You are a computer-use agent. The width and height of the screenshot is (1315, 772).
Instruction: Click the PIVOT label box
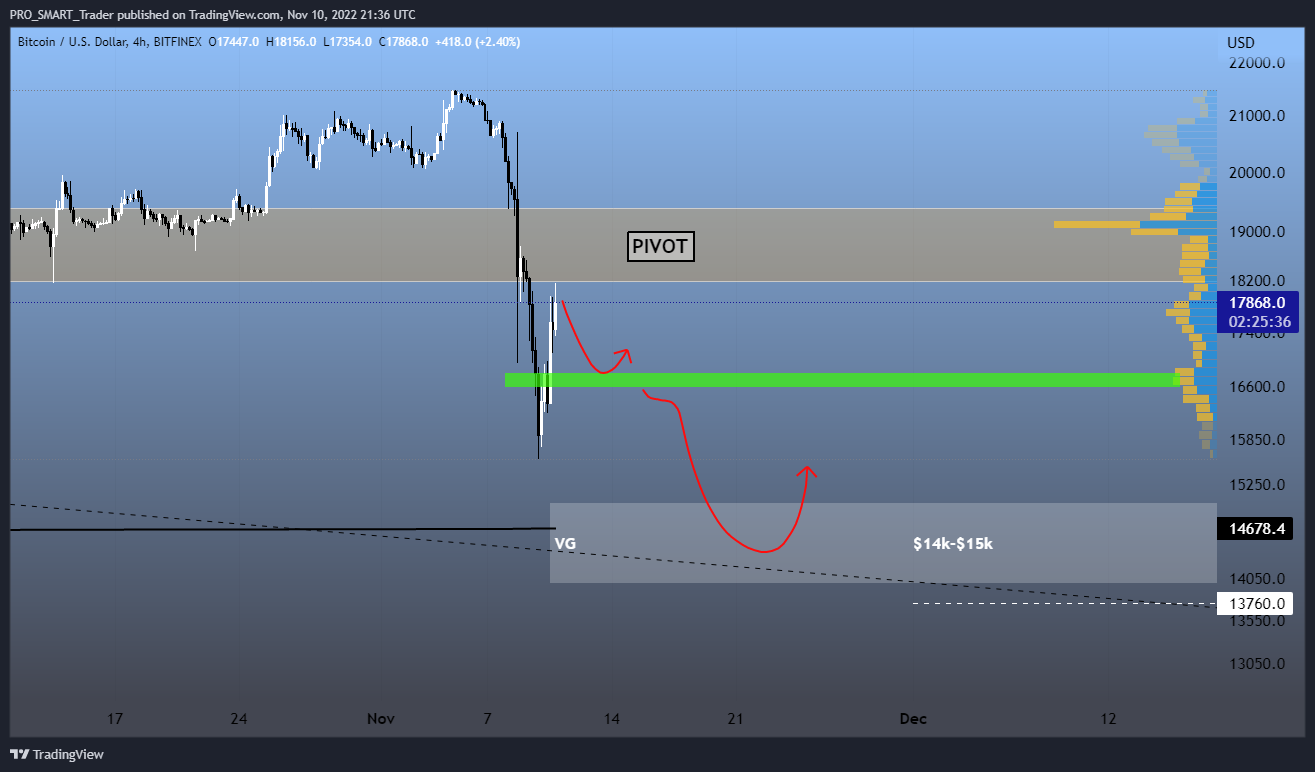click(x=660, y=246)
